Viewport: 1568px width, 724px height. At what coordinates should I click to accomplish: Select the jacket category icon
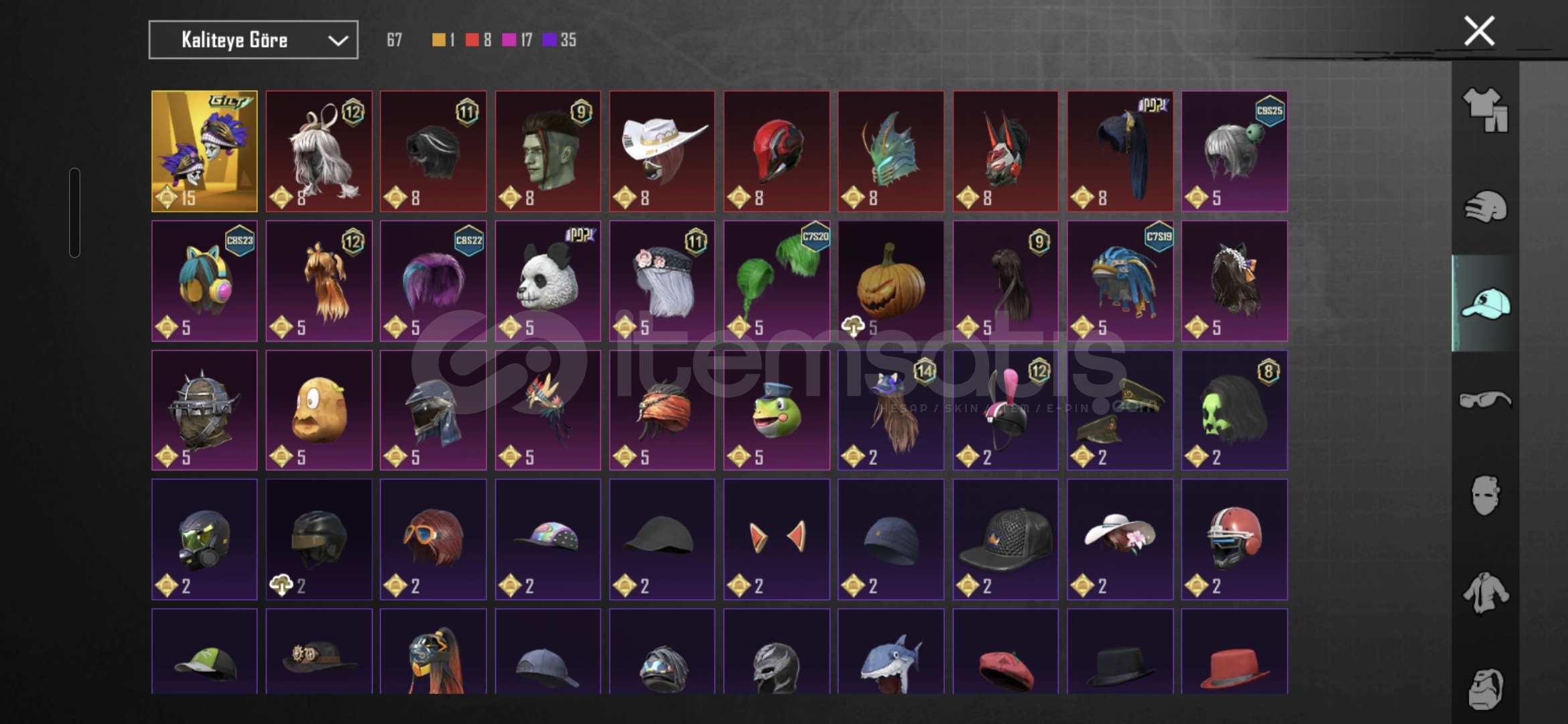point(1485,593)
